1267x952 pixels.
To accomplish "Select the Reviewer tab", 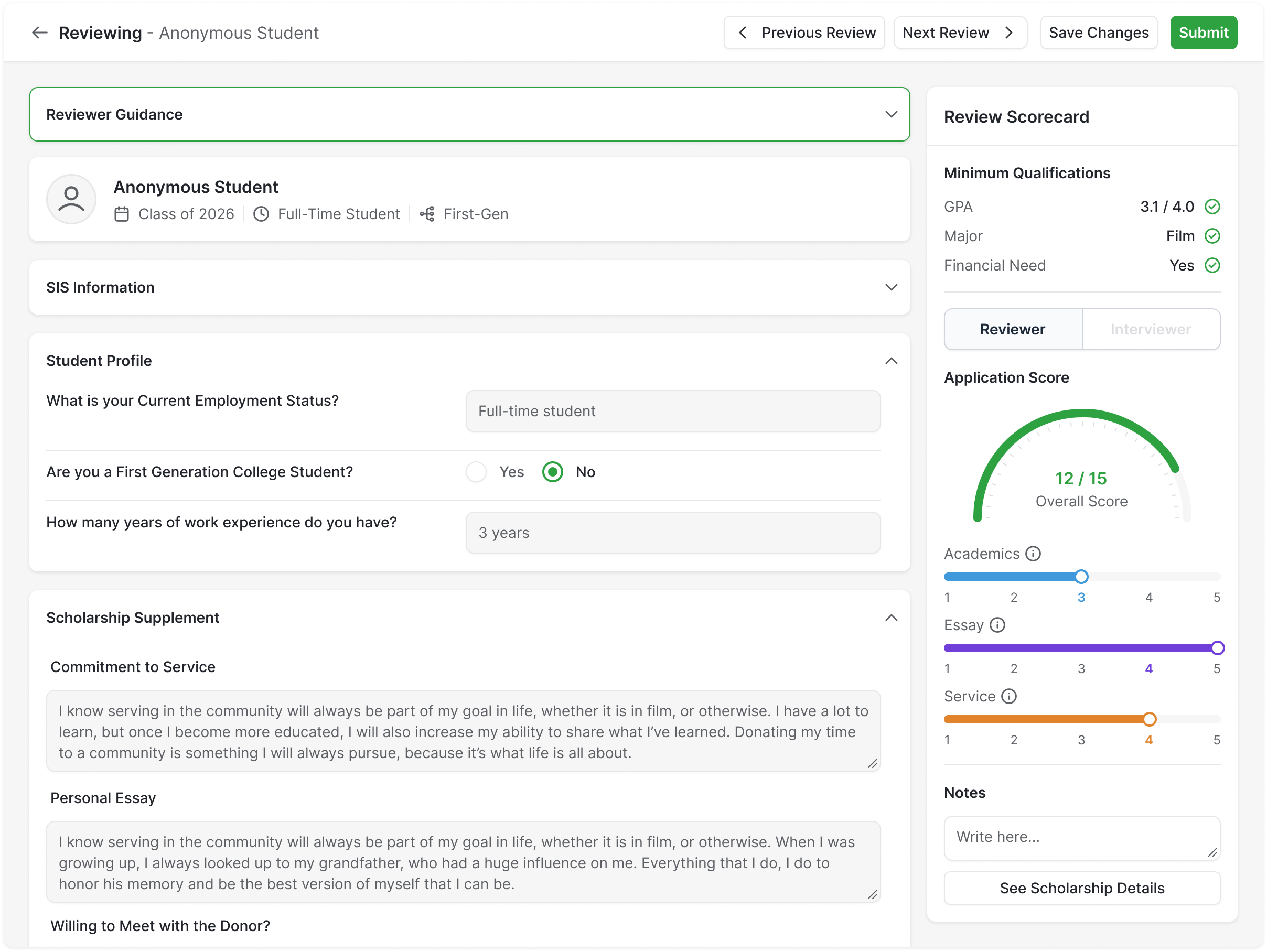I will (x=1012, y=329).
